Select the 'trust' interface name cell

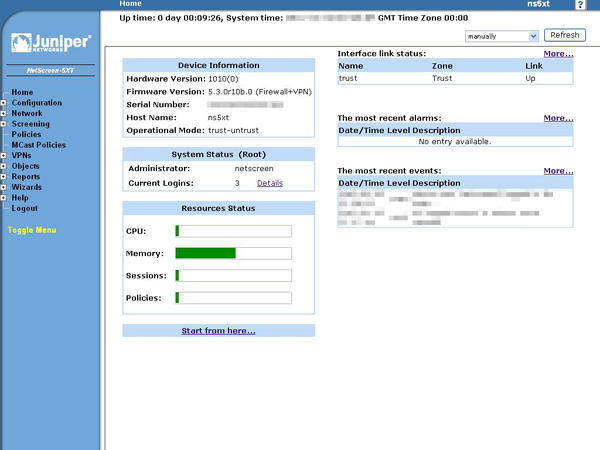(348, 78)
